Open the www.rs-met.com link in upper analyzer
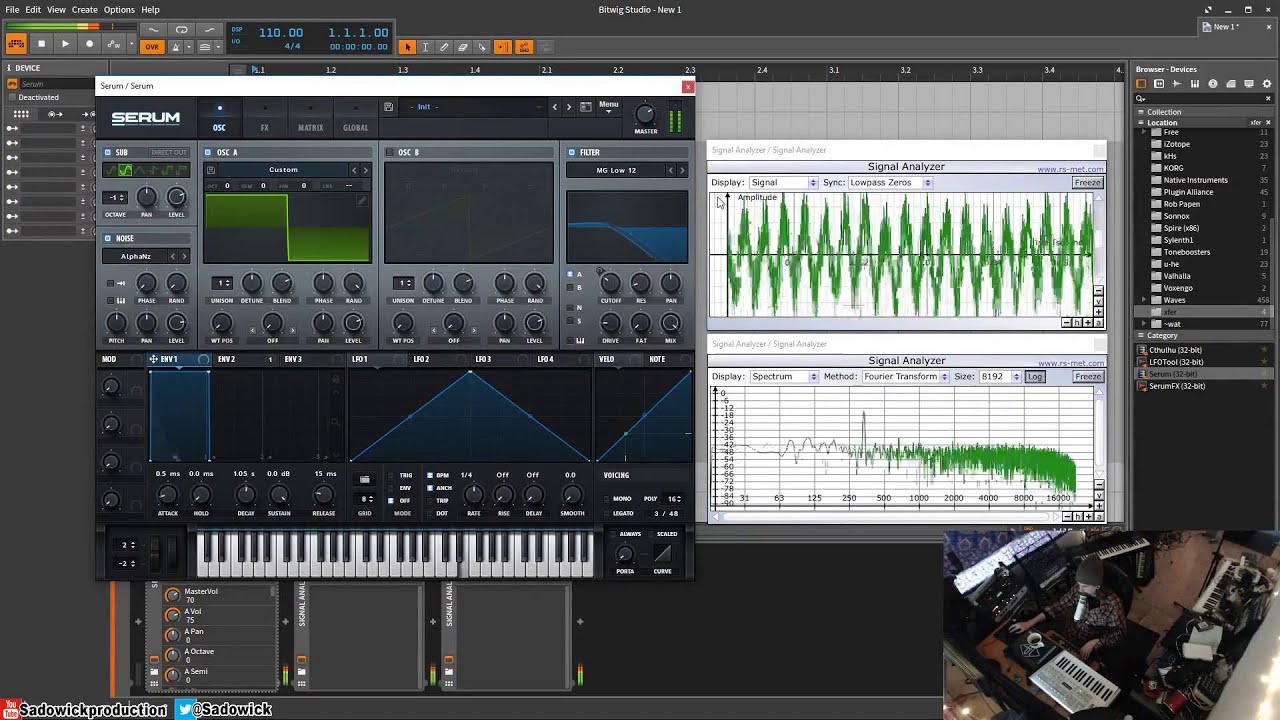Viewport: 1280px width, 720px height. [1070, 169]
